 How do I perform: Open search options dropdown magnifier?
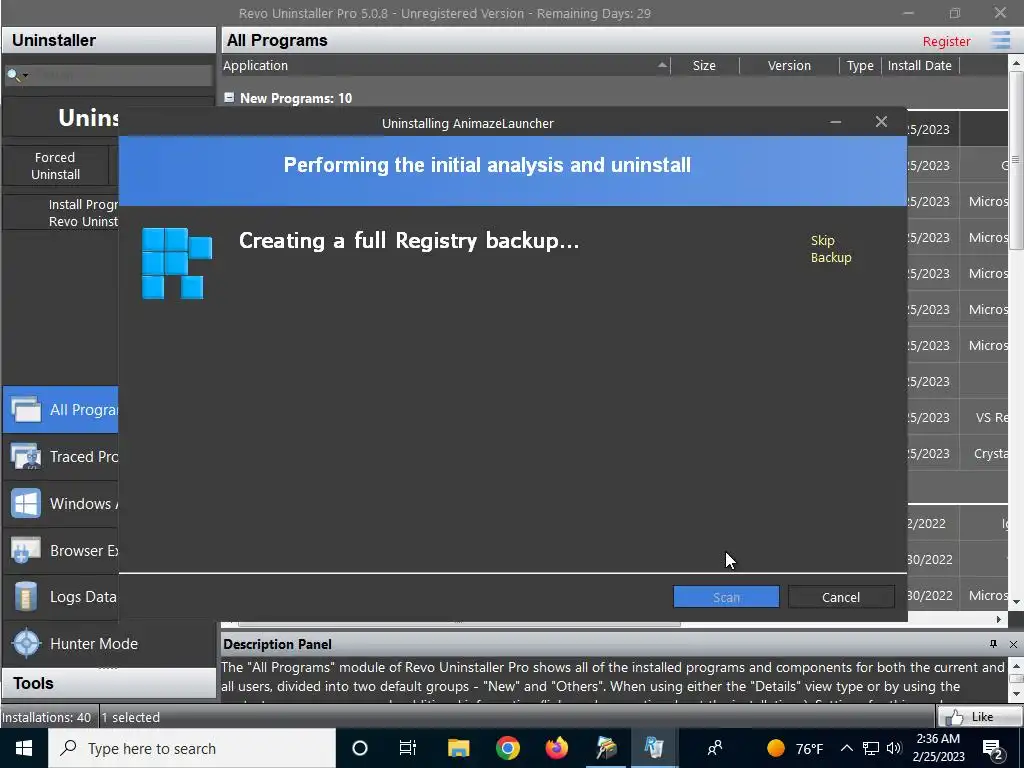[x=17, y=75]
